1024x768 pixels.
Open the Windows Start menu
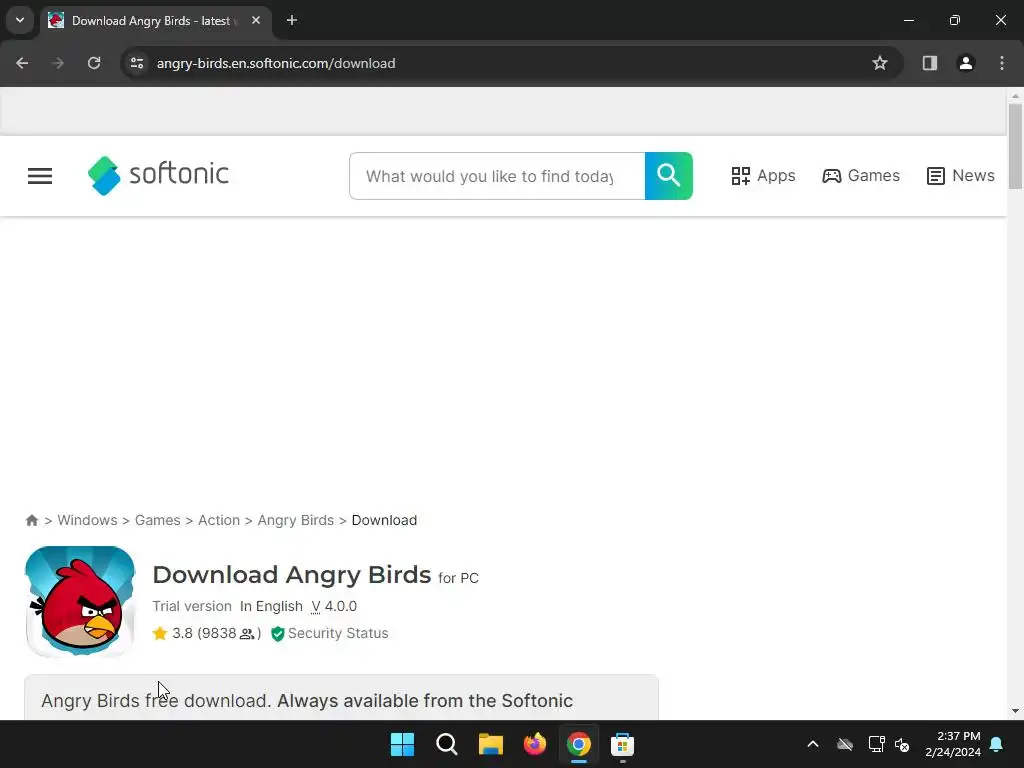coord(402,744)
